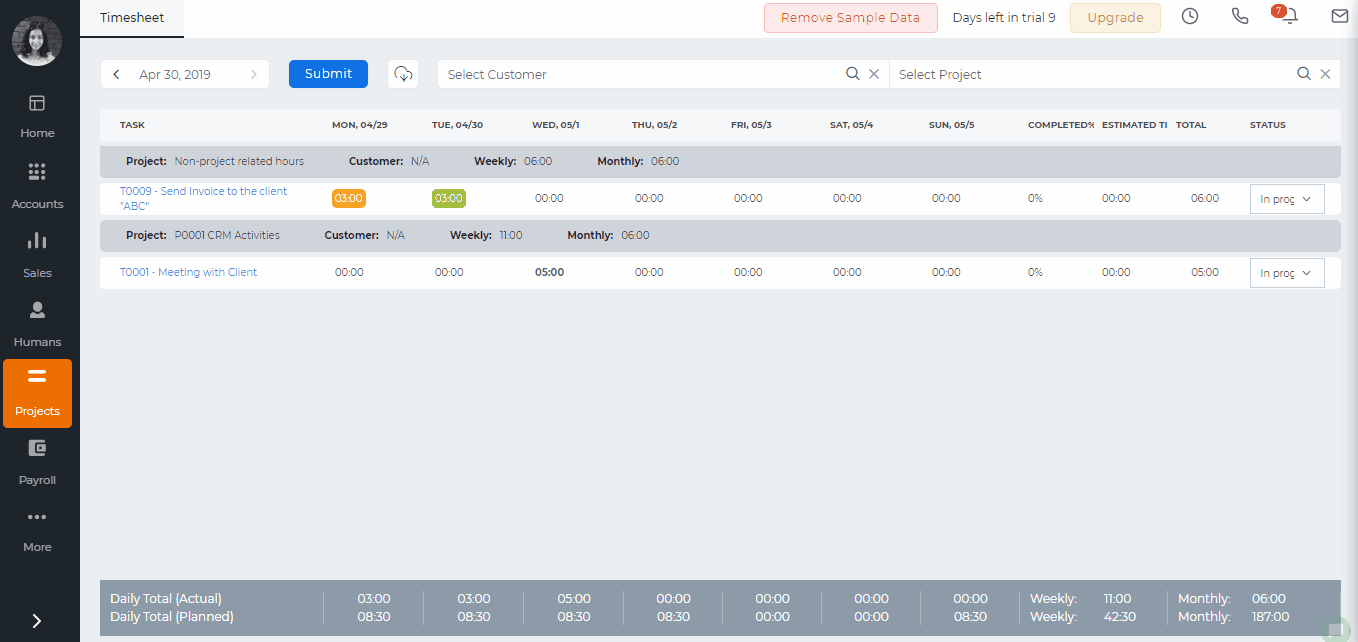Click the STATUS column header
Image resolution: width=1358 pixels, height=642 pixels.
tap(1268, 125)
